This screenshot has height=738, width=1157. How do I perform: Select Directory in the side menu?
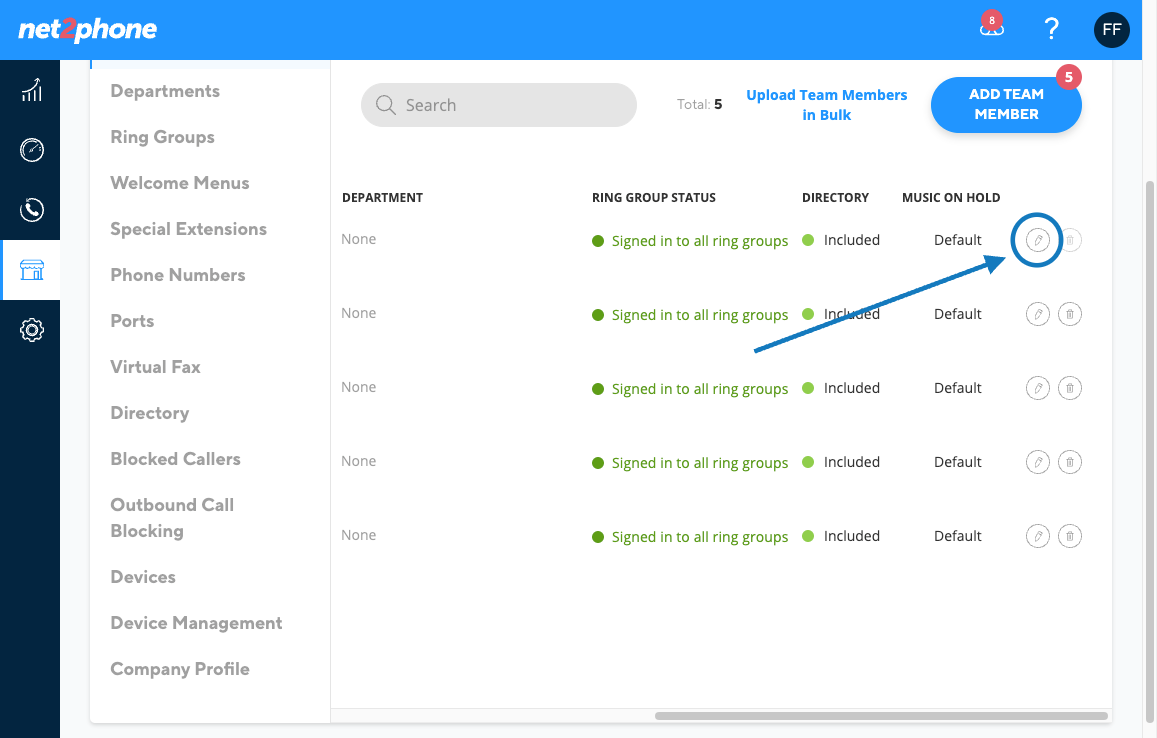150,413
